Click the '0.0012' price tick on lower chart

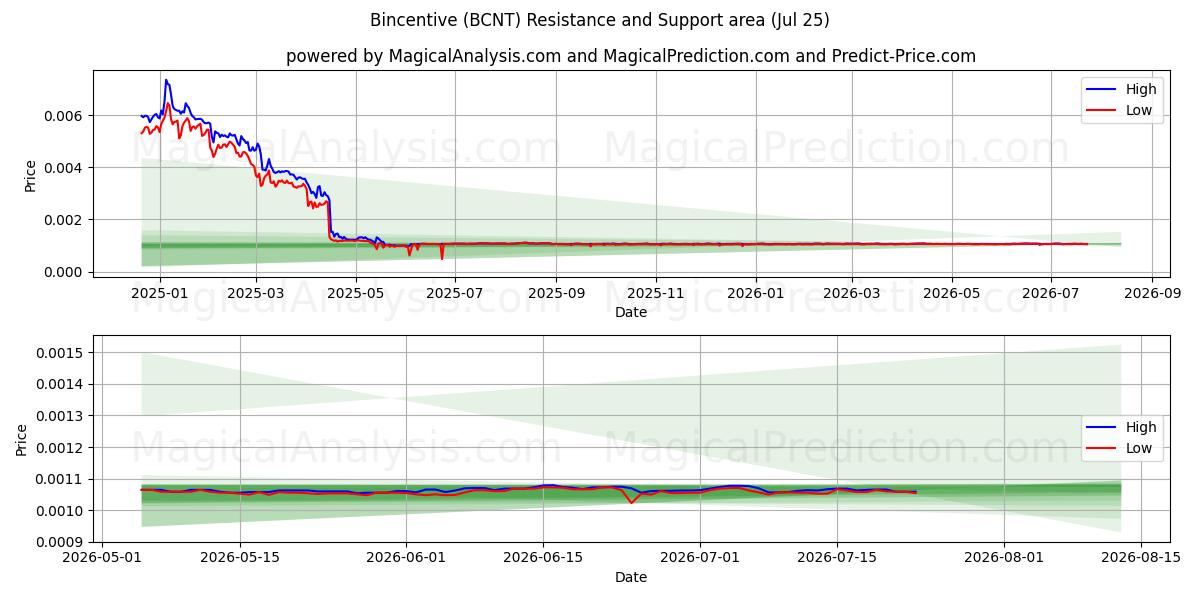tap(62, 448)
